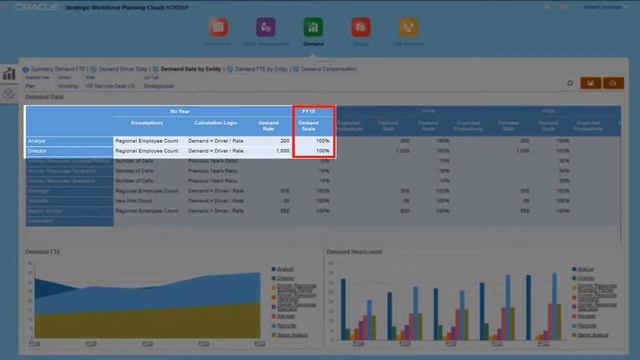Select the Analyst row header

click(x=69, y=141)
